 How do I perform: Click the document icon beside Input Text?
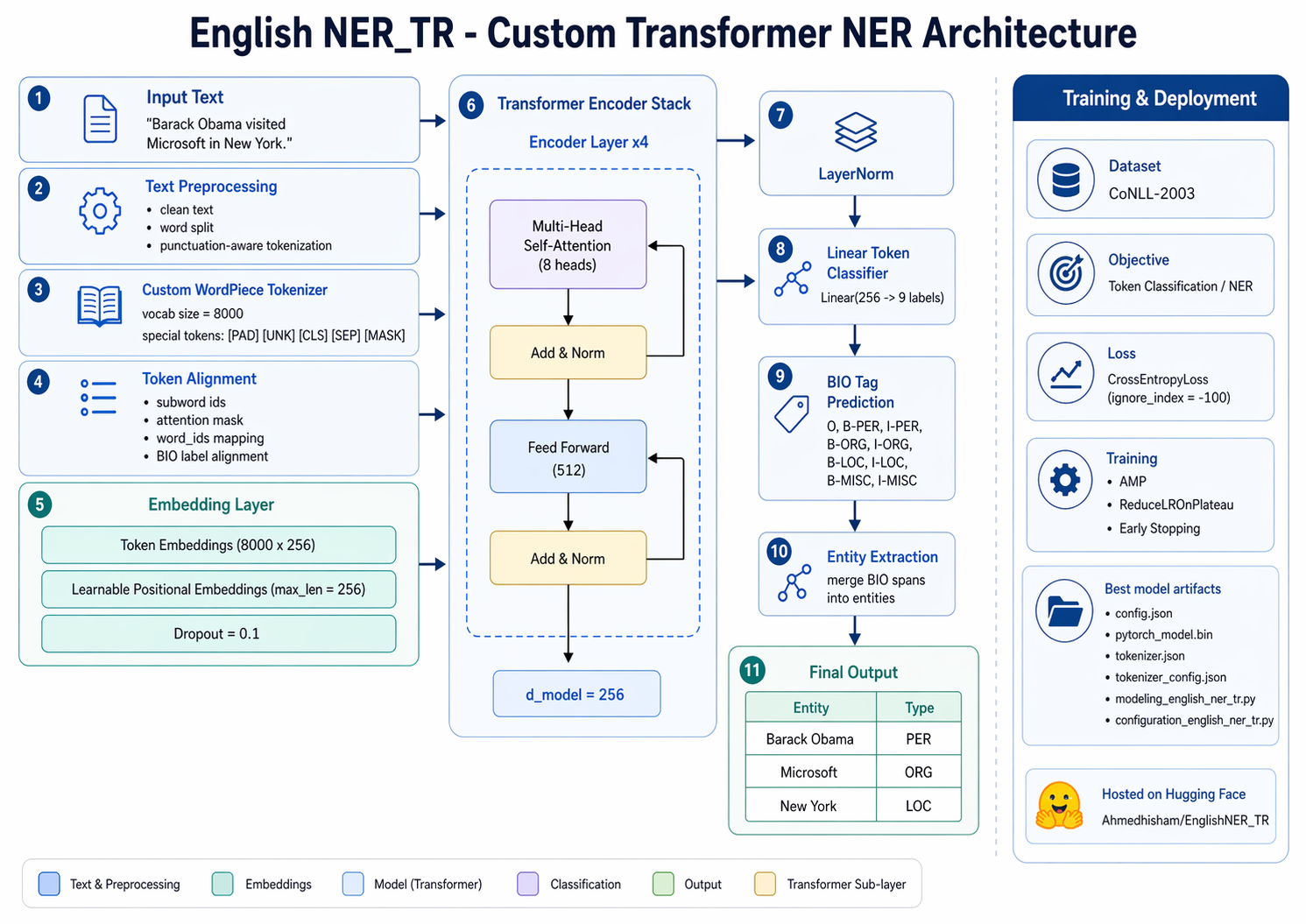[100, 119]
